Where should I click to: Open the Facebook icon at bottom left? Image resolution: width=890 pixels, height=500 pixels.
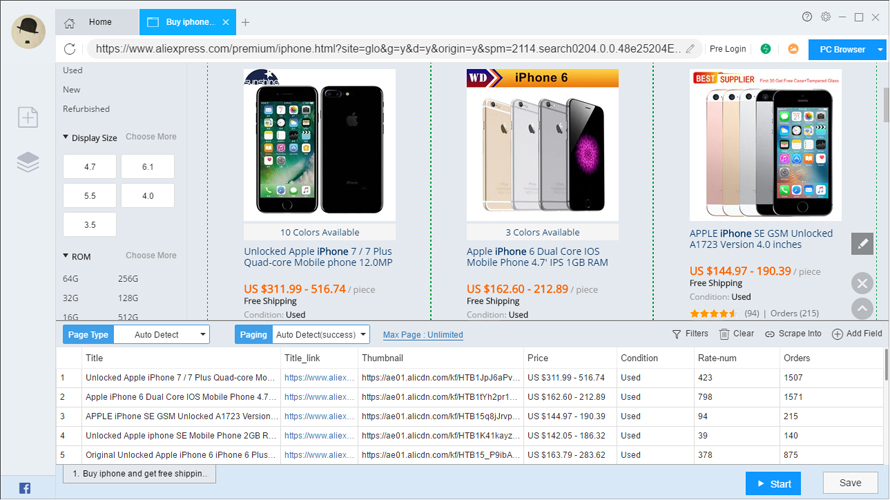25,488
